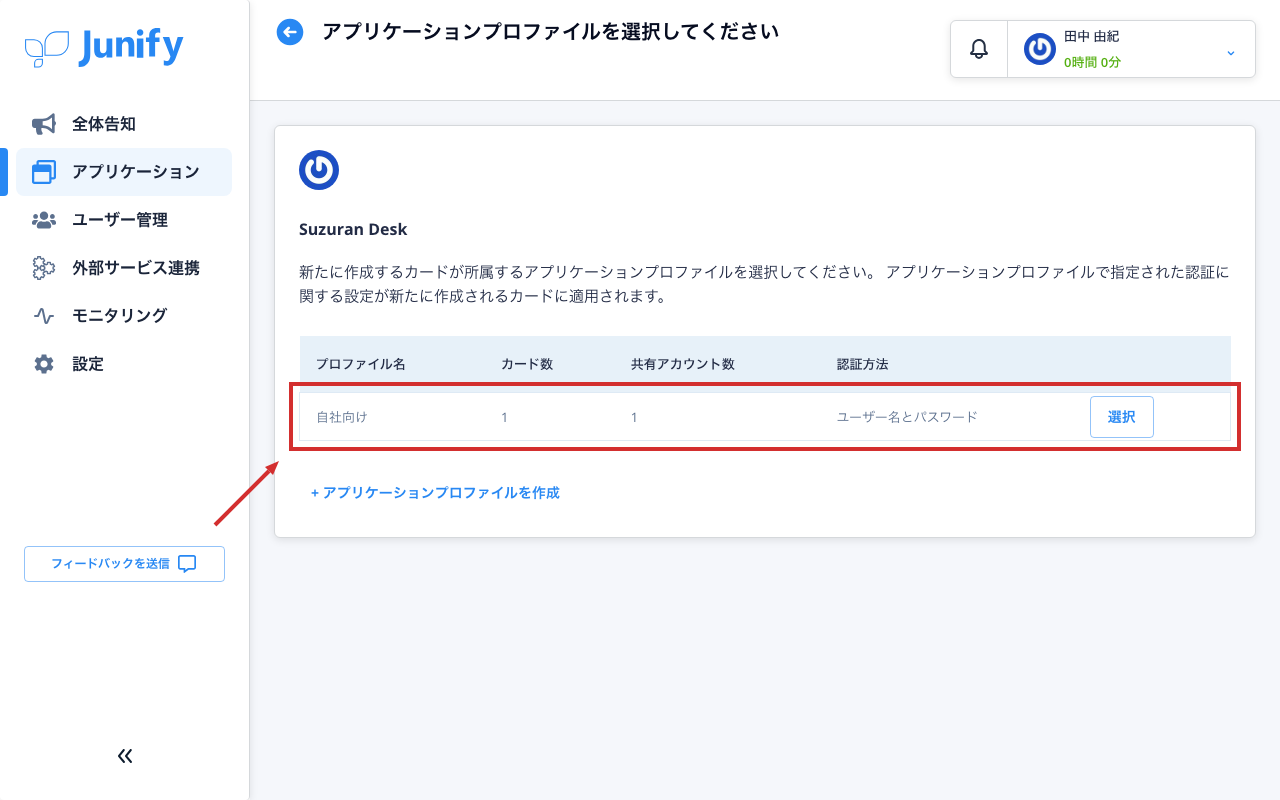Click the 選択 button for 自社向け

[x=1121, y=417]
